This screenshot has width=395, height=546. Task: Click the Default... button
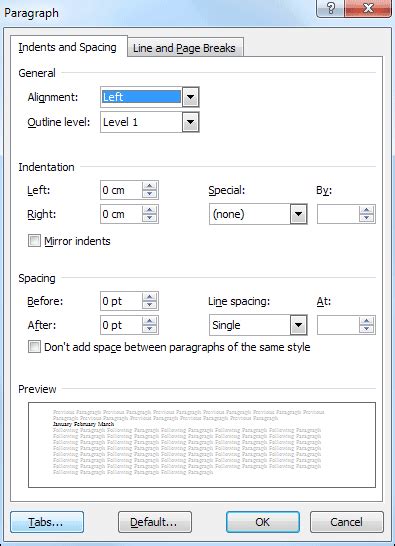click(x=155, y=522)
